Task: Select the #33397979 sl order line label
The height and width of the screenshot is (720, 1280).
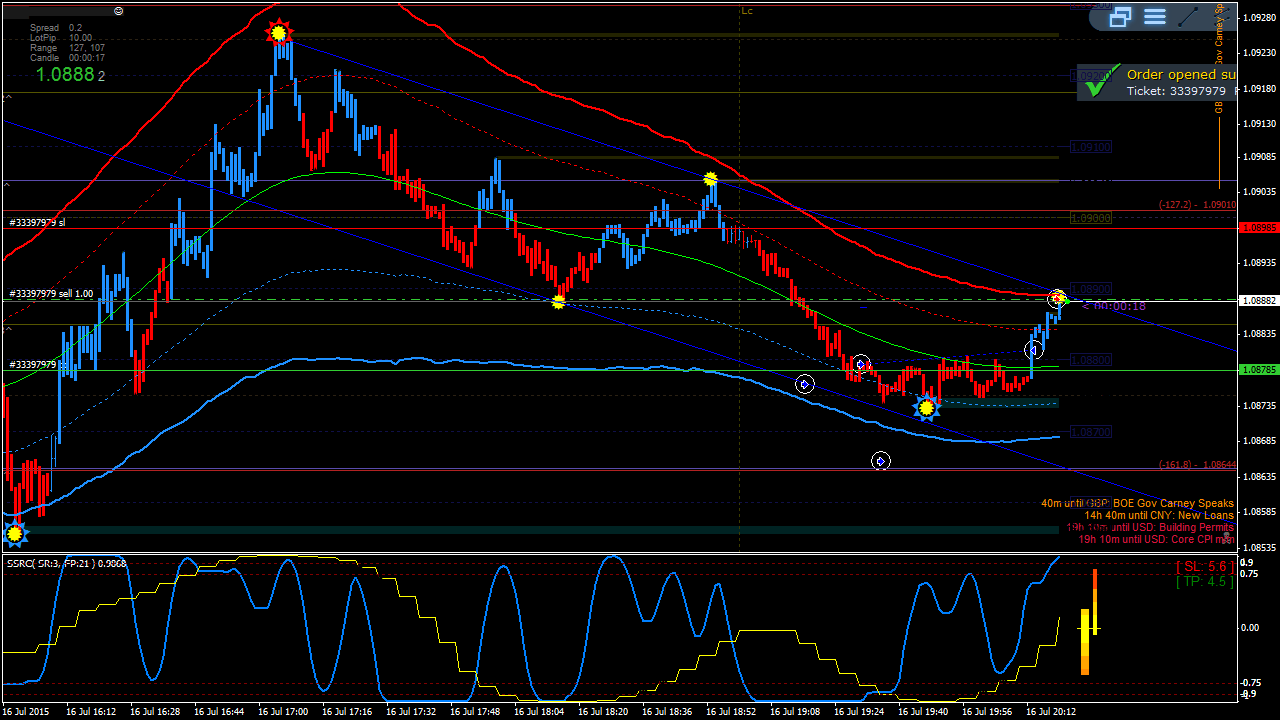Action: (x=38, y=222)
